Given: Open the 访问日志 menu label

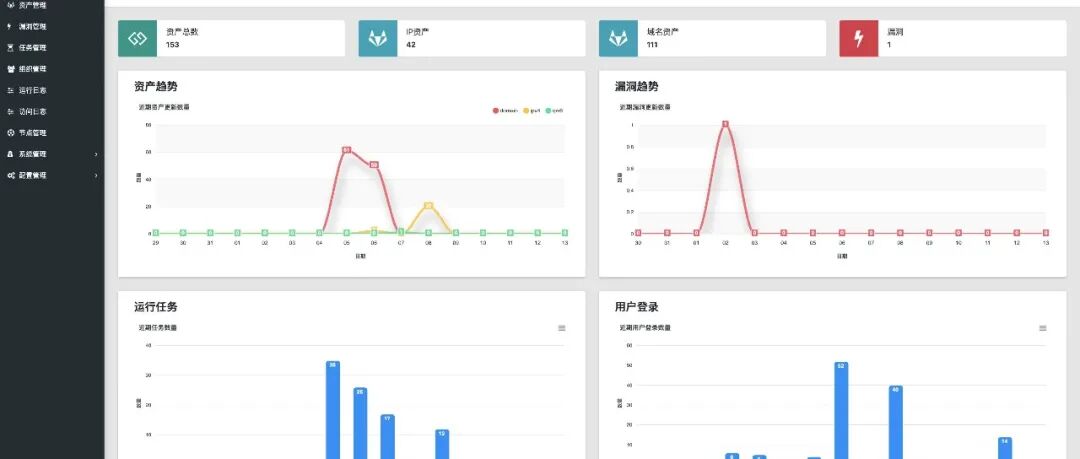Looking at the screenshot, I should pyautogui.click(x=32, y=112).
